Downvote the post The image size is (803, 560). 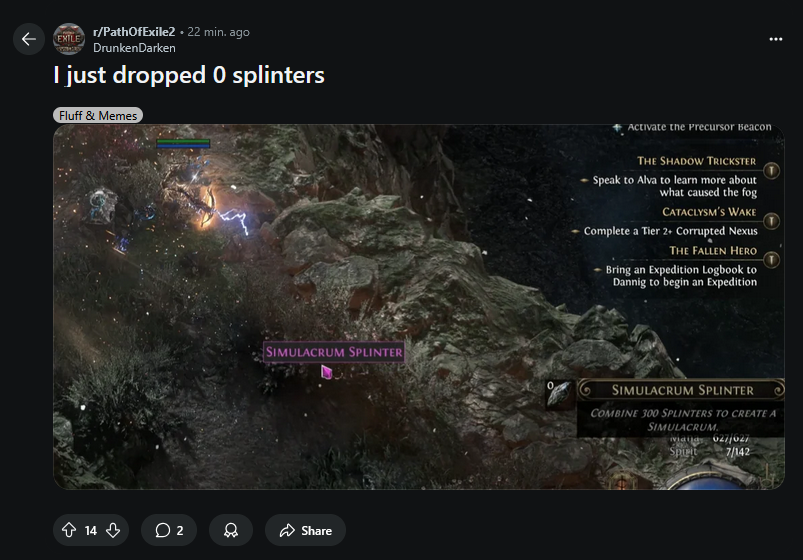[113, 530]
